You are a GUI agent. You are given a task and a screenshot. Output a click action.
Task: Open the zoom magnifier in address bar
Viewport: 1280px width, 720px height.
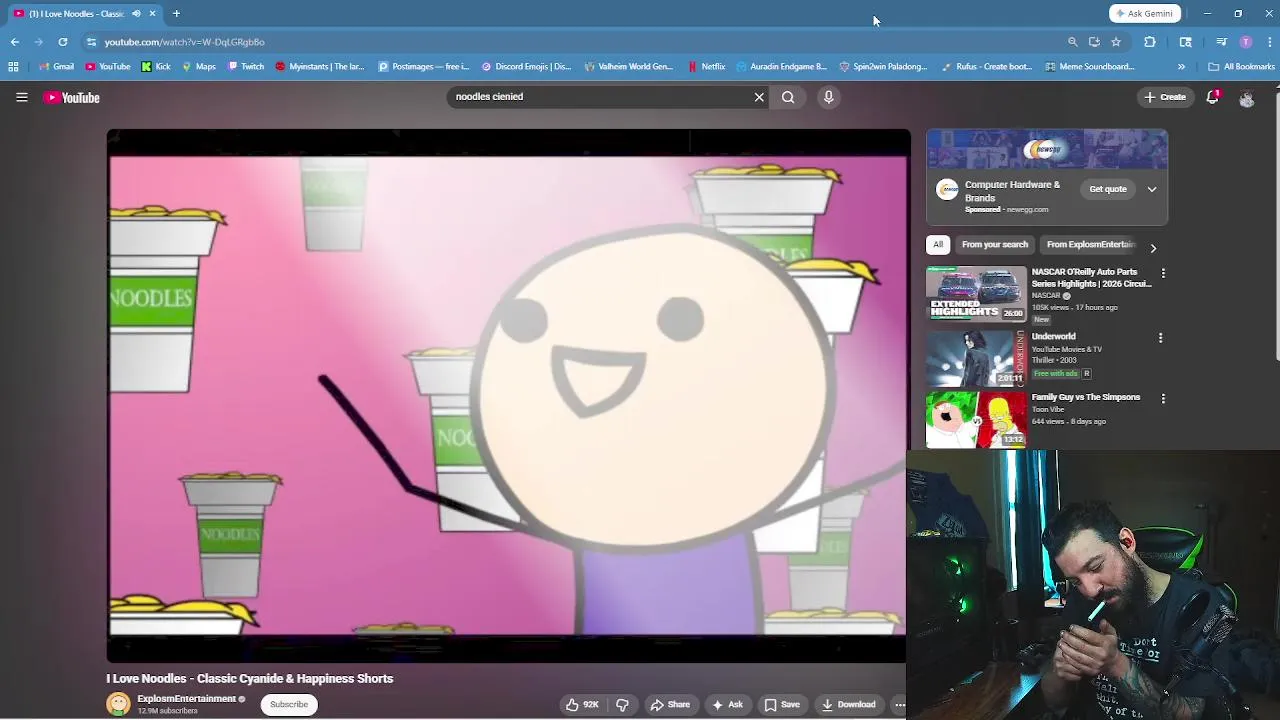click(1073, 42)
